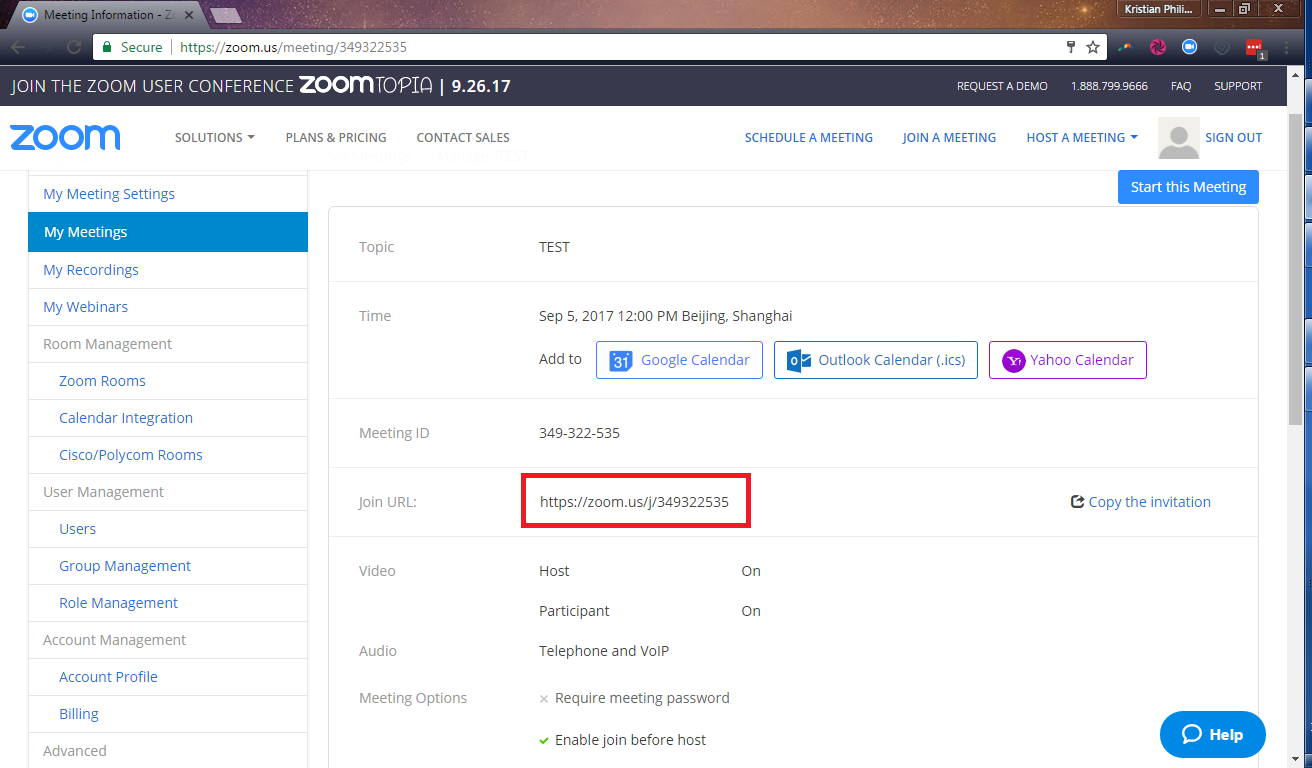The width and height of the screenshot is (1312, 768).
Task: Click the blue Zoom extension icon
Action: point(1190,47)
